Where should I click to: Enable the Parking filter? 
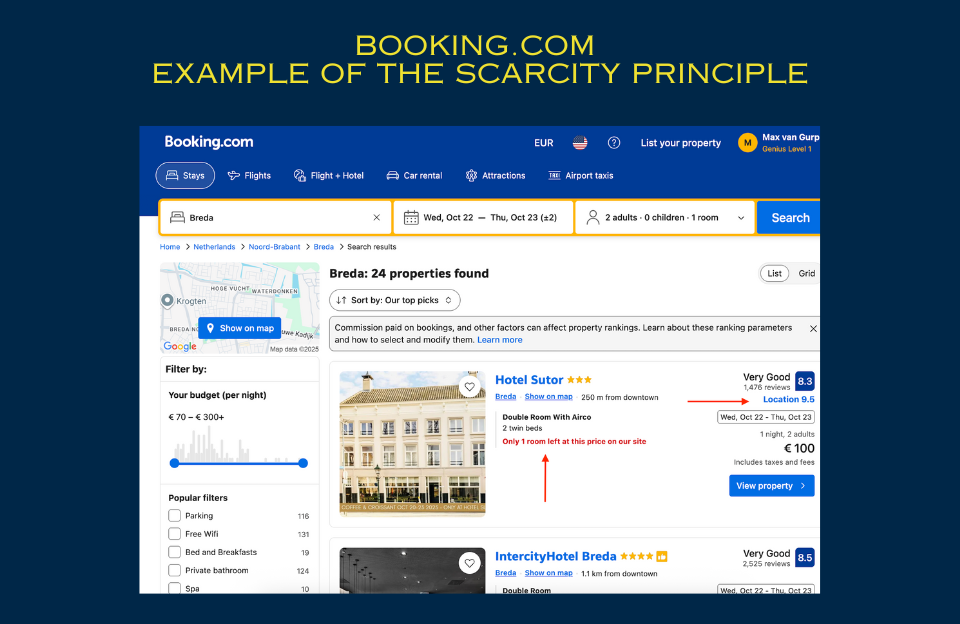click(175, 515)
